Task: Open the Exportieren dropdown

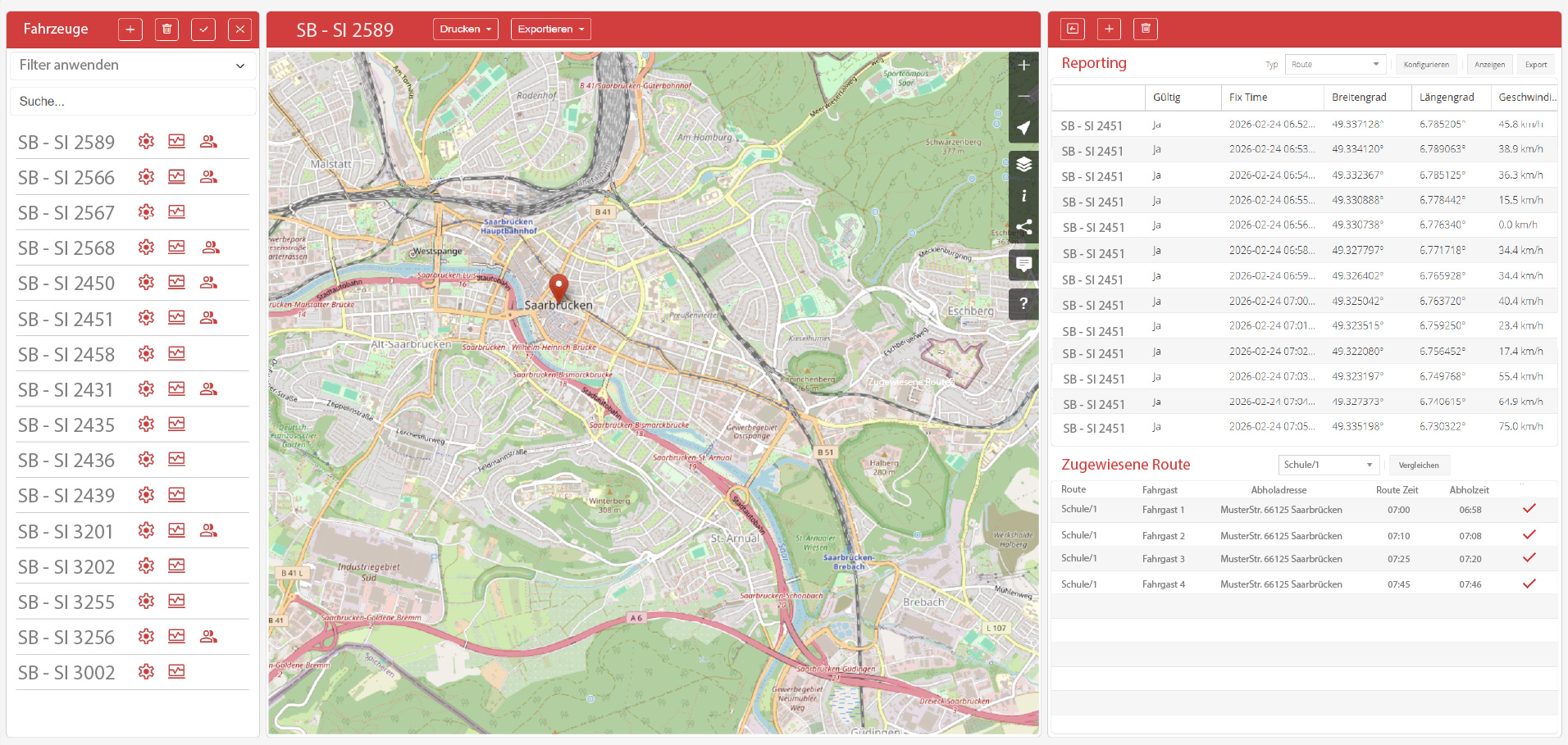Action: pyautogui.click(x=551, y=30)
